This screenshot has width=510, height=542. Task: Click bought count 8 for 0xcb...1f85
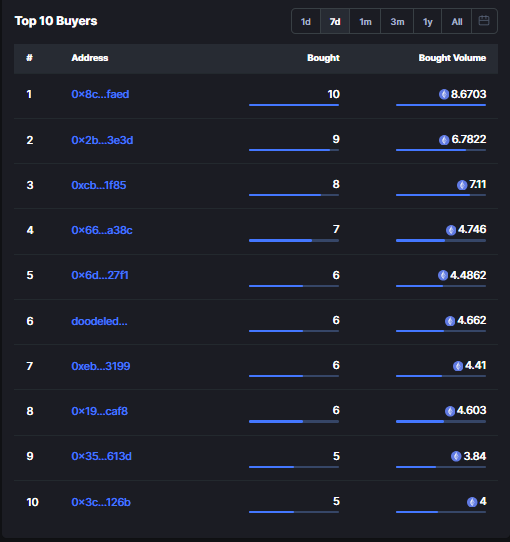(x=336, y=184)
